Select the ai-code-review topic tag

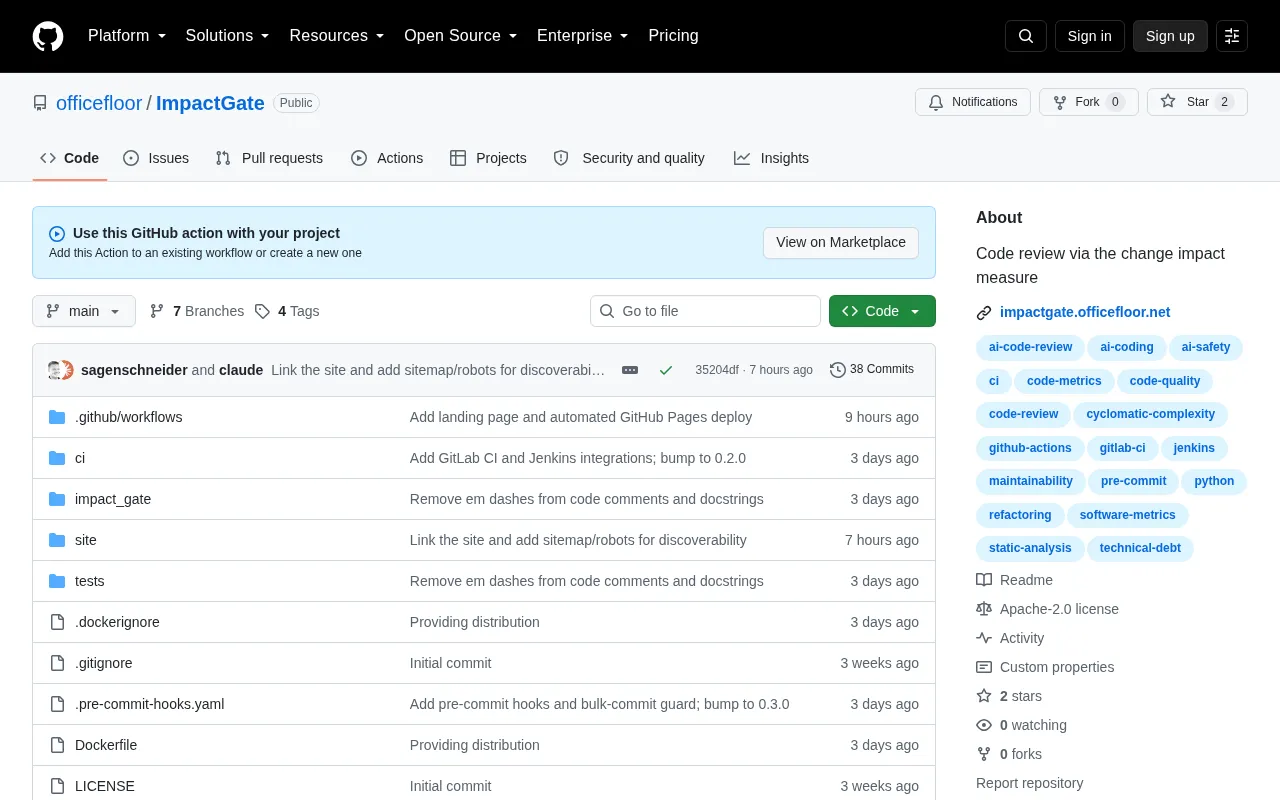[x=1030, y=347]
